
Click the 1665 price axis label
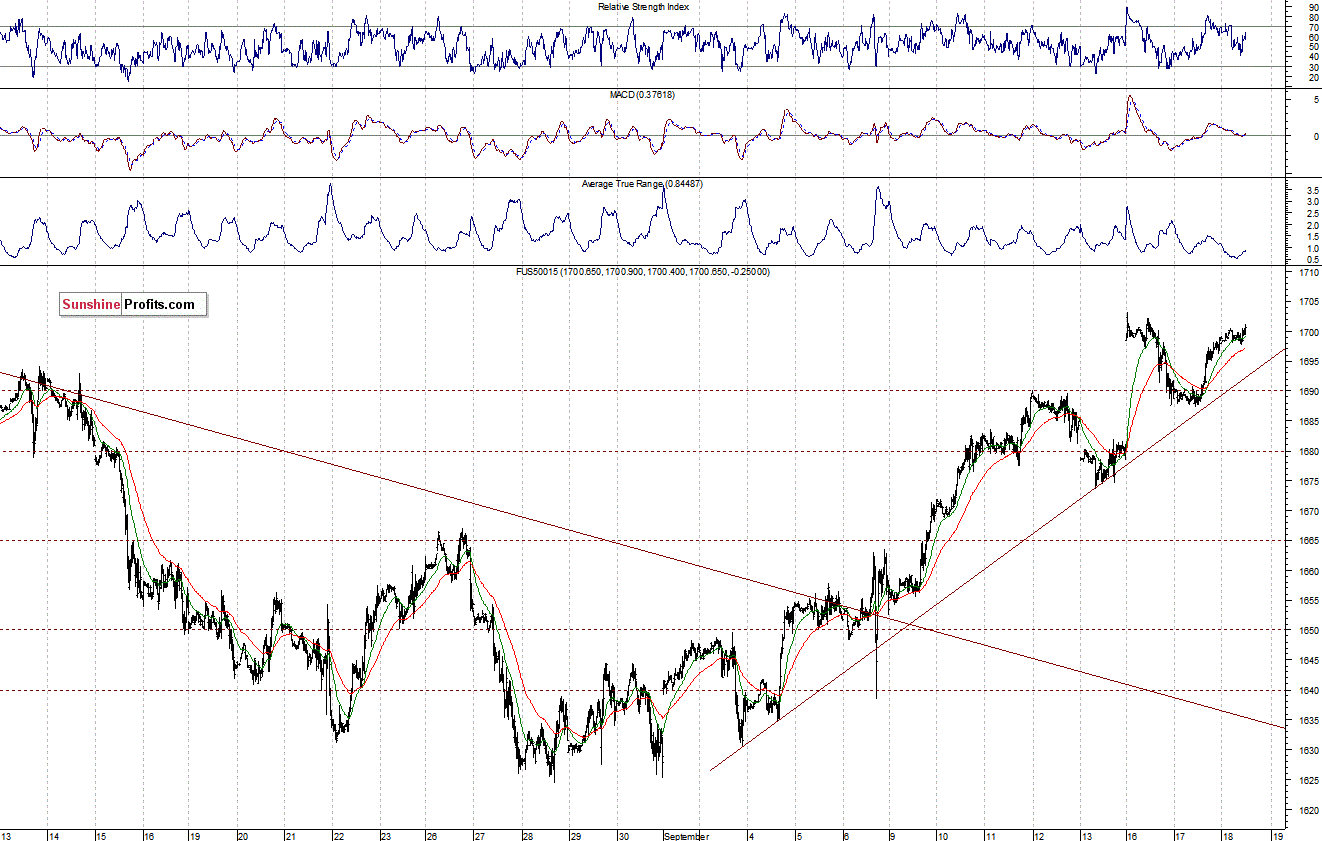tap(1309, 541)
